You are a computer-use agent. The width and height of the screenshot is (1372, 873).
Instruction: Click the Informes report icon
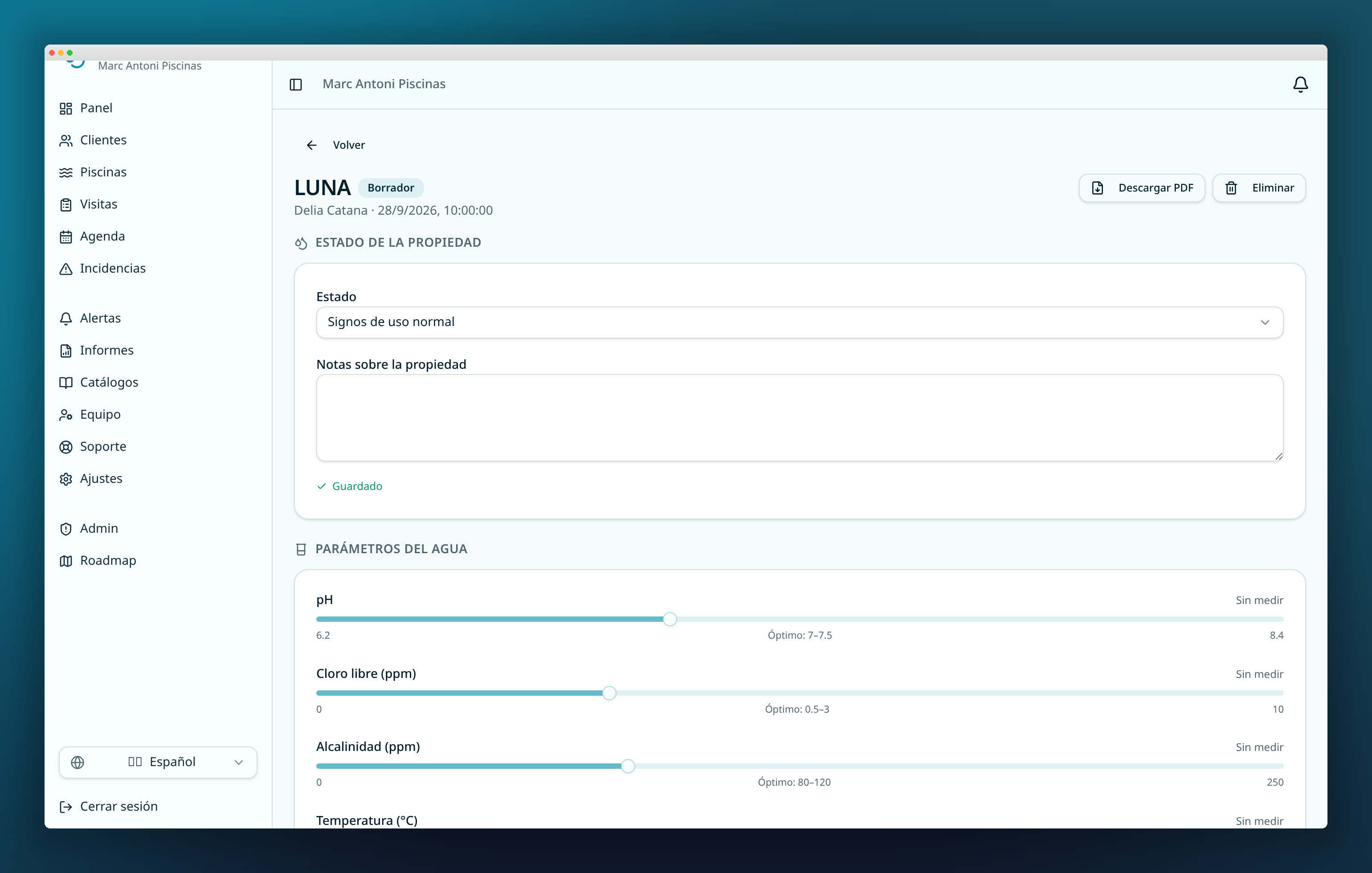click(x=66, y=351)
